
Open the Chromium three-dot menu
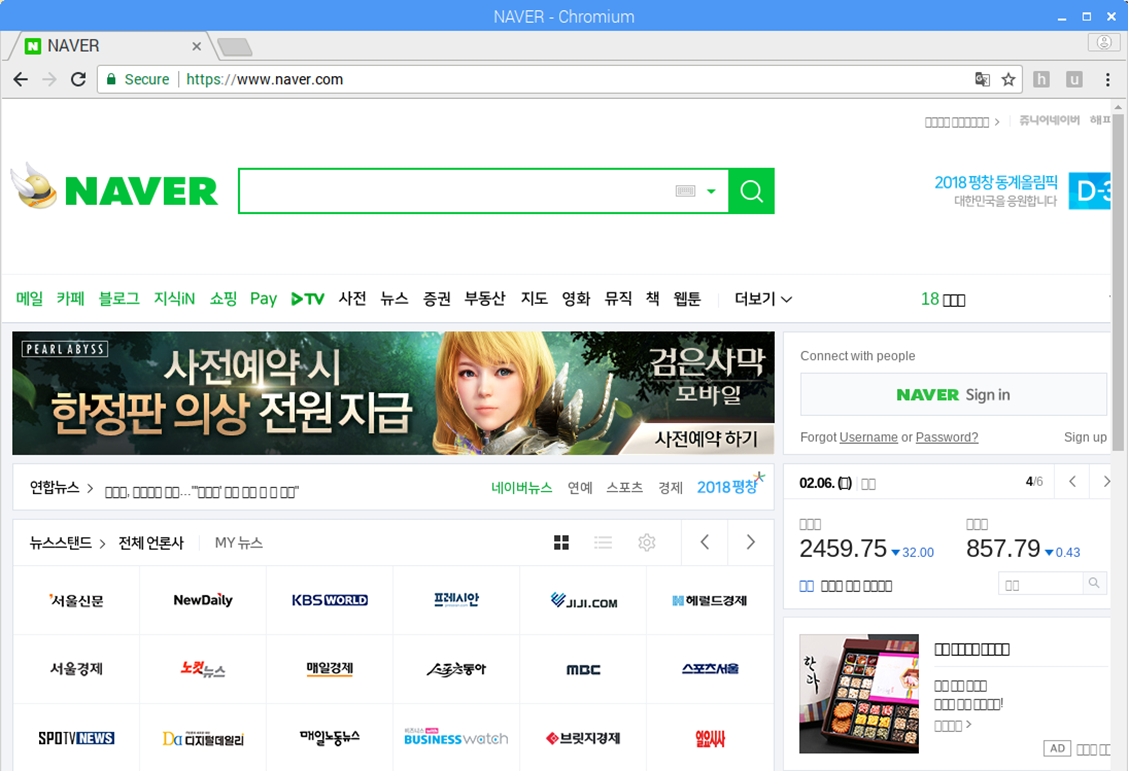tap(1108, 79)
